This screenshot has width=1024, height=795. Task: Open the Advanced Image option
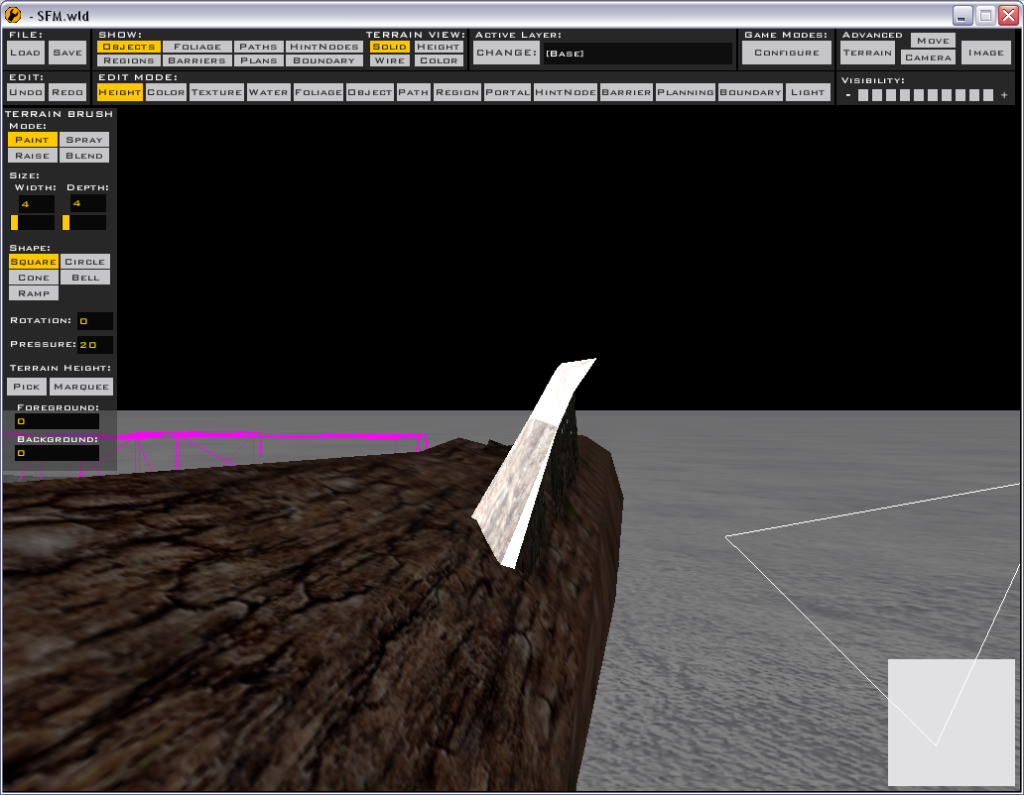(x=986, y=53)
